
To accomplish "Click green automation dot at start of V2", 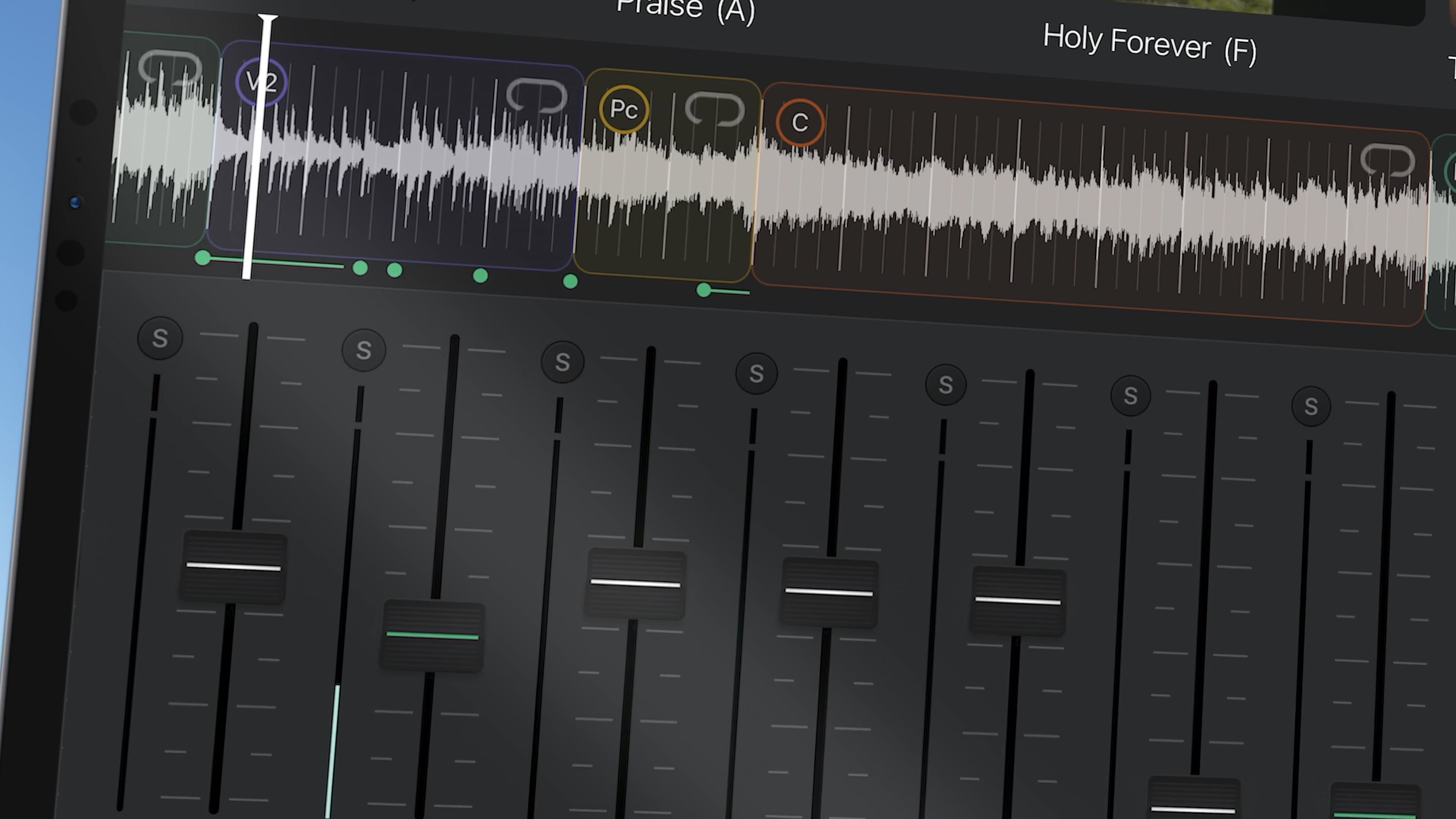I will [x=202, y=258].
